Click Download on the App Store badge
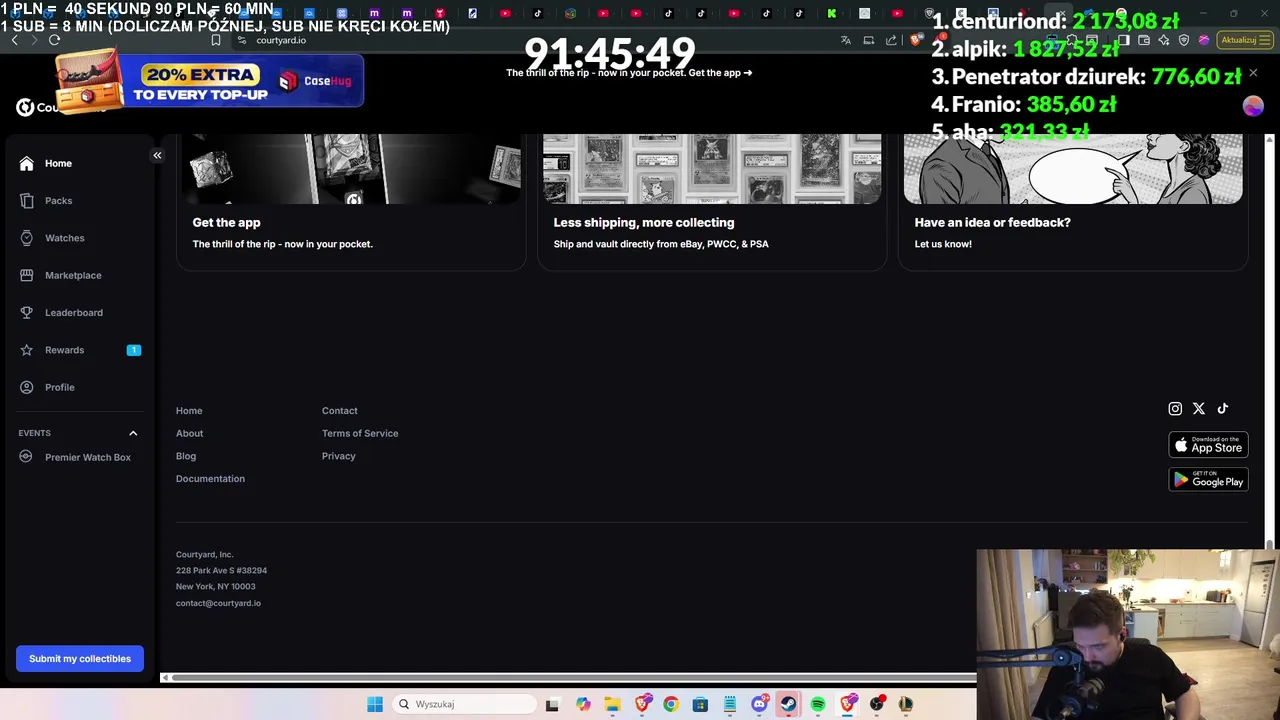 [x=1208, y=445]
